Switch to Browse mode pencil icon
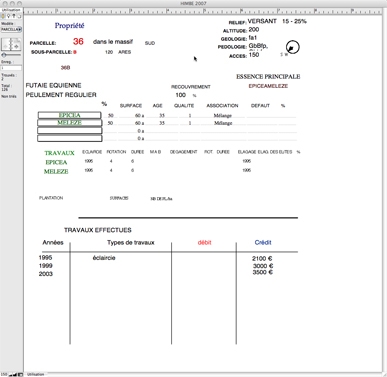The image size is (387, 377). 3,16
